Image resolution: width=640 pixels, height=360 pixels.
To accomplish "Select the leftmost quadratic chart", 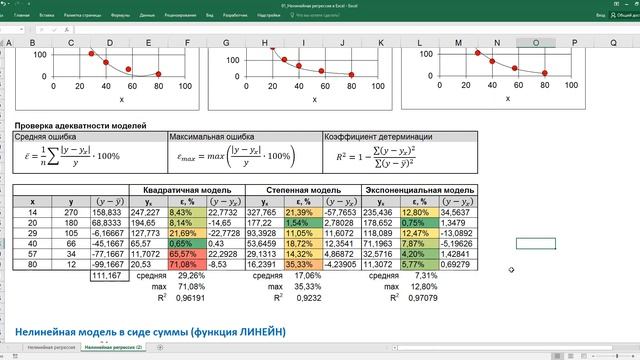I will 107,79.
